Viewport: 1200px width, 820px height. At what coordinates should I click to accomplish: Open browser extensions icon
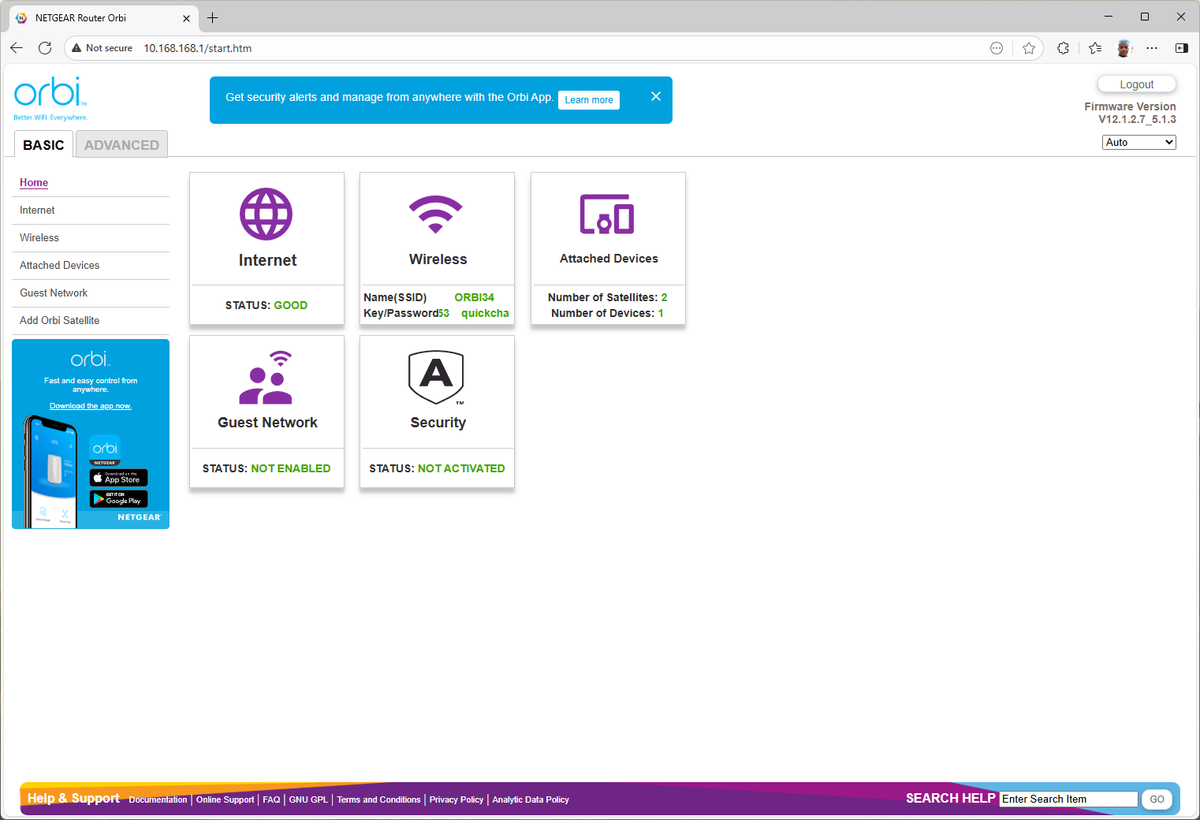pos(1063,48)
